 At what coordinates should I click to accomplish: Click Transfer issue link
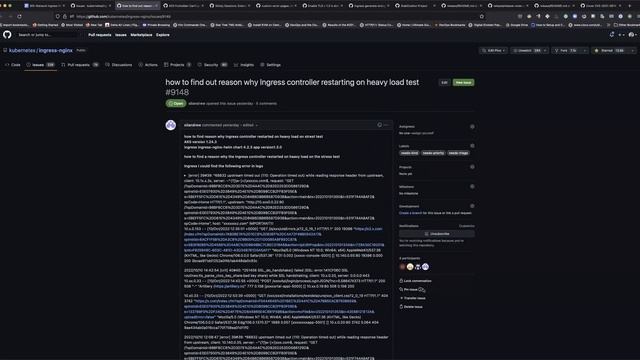point(413,298)
